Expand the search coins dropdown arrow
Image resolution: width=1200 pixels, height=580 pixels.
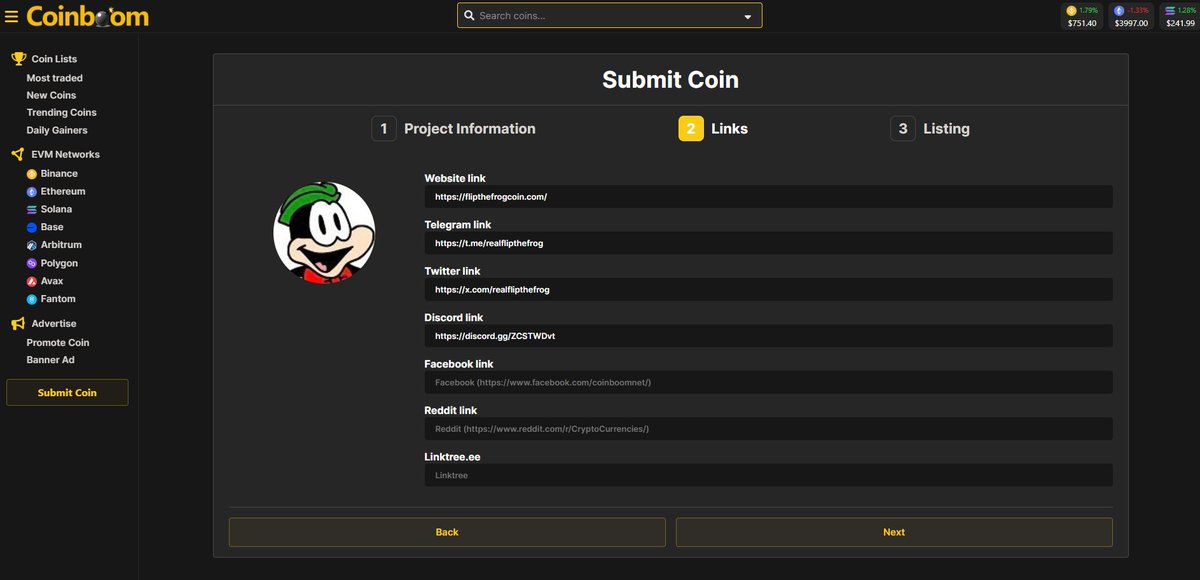748,17
